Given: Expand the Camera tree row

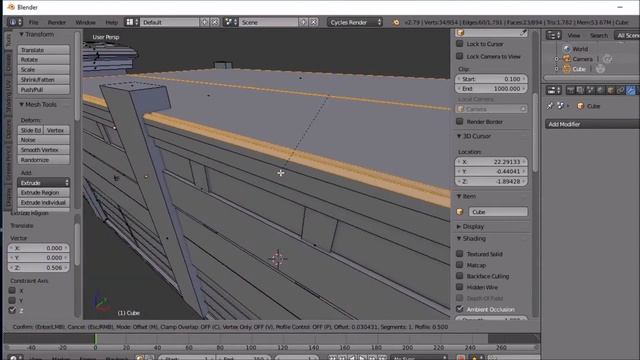Looking at the screenshot, I should 556,59.
